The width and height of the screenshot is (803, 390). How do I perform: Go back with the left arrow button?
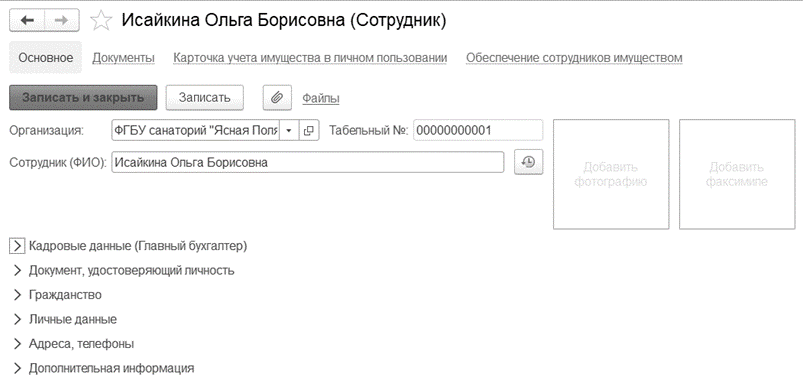(x=27, y=20)
